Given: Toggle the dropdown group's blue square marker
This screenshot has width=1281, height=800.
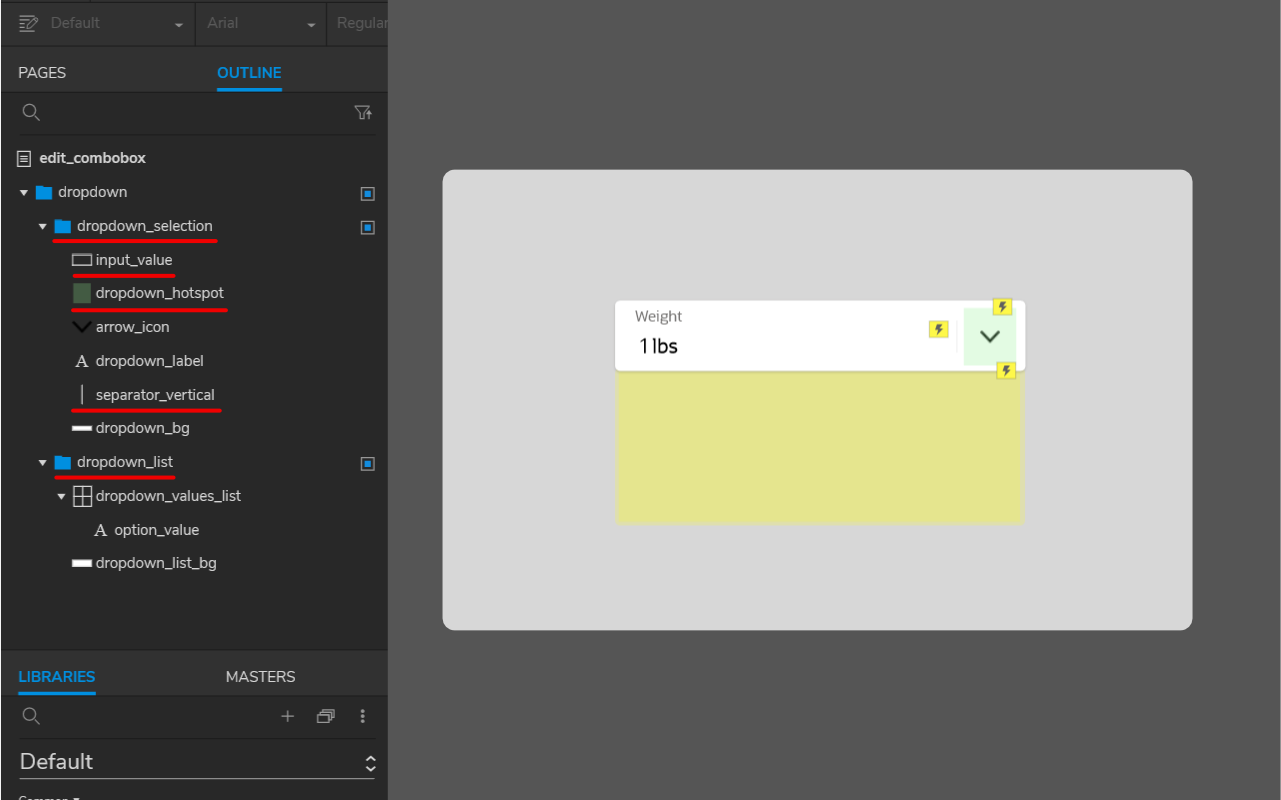Looking at the screenshot, I should 367,193.
